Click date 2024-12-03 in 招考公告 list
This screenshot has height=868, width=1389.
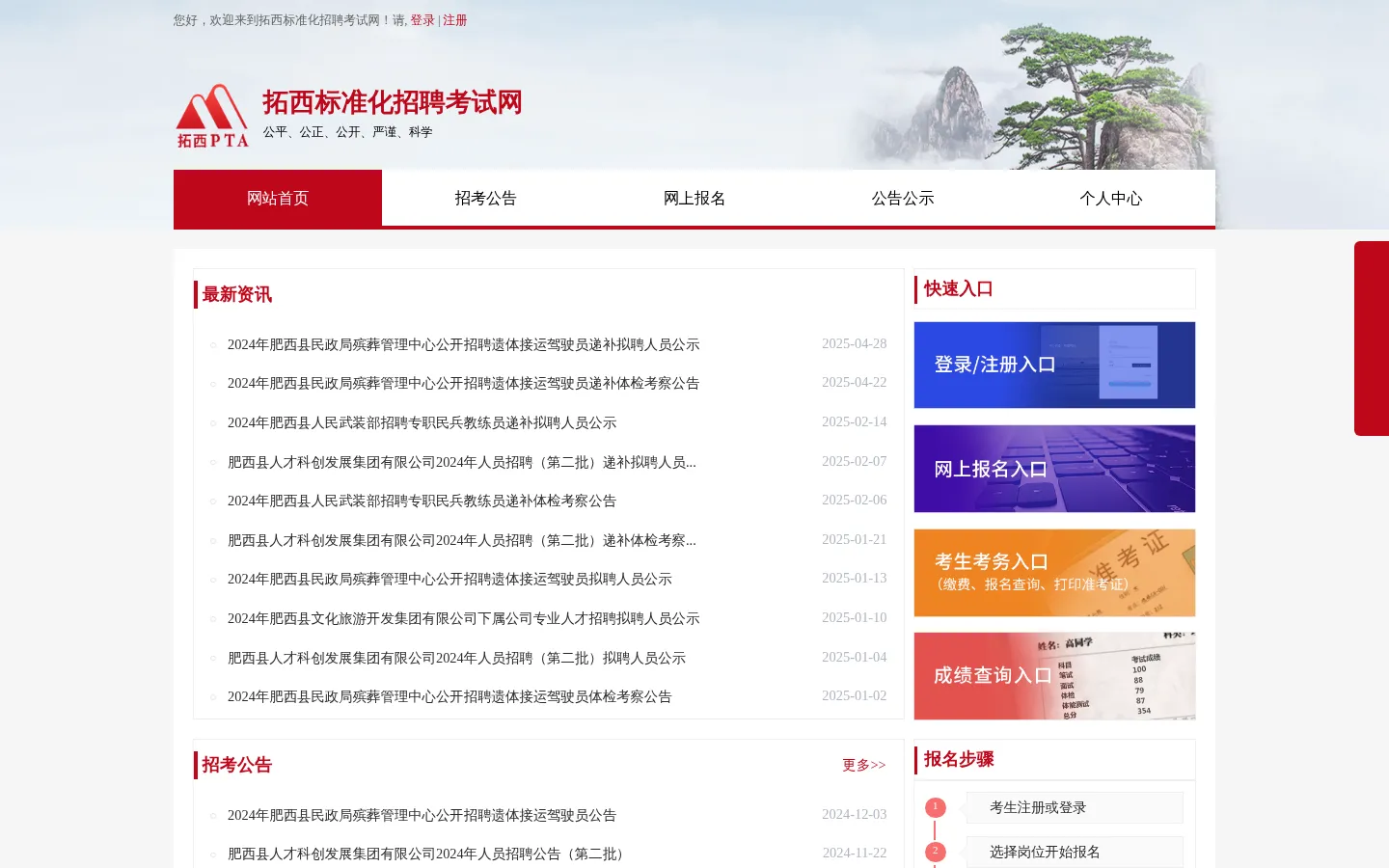click(x=855, y=814)
